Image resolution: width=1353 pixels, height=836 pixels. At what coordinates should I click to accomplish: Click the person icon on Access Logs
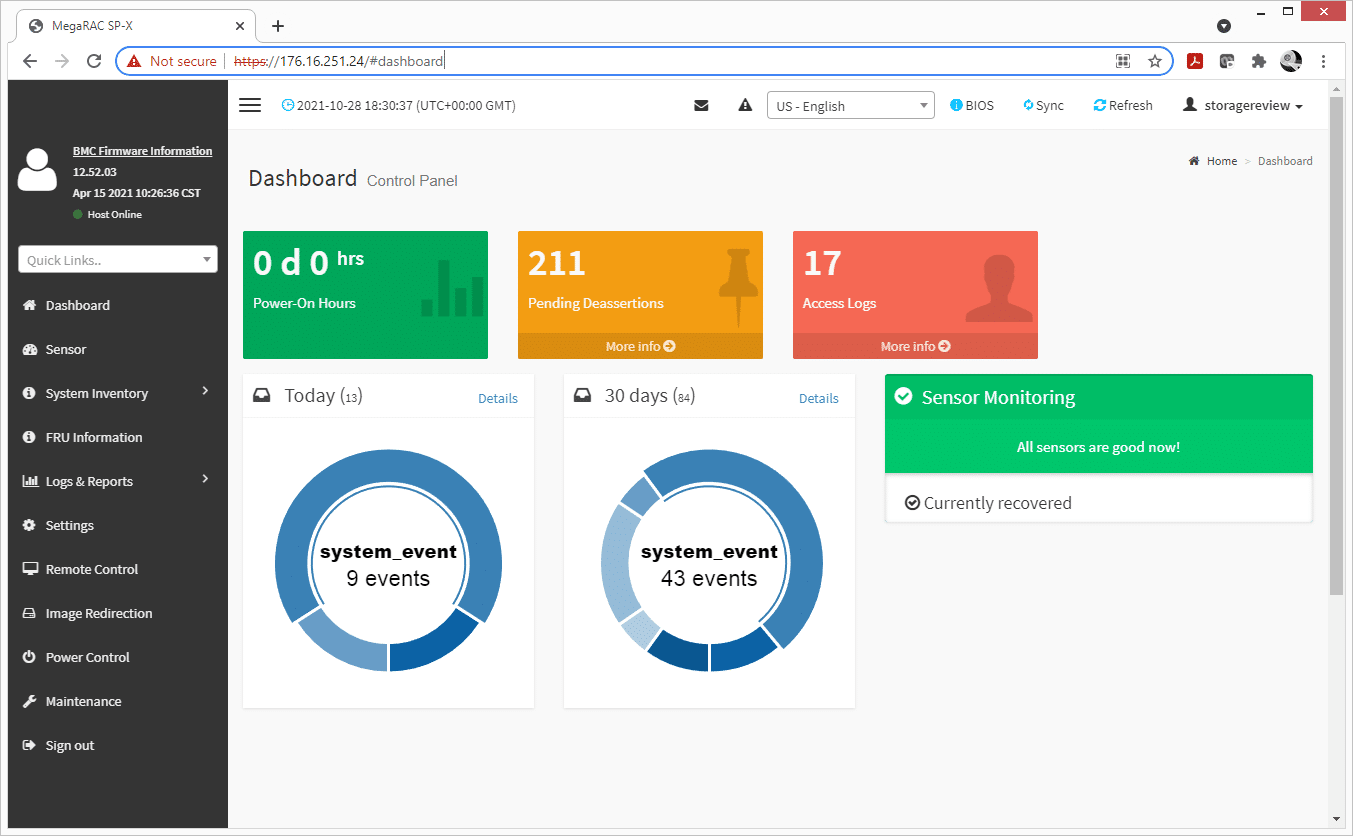click(998, 288)
